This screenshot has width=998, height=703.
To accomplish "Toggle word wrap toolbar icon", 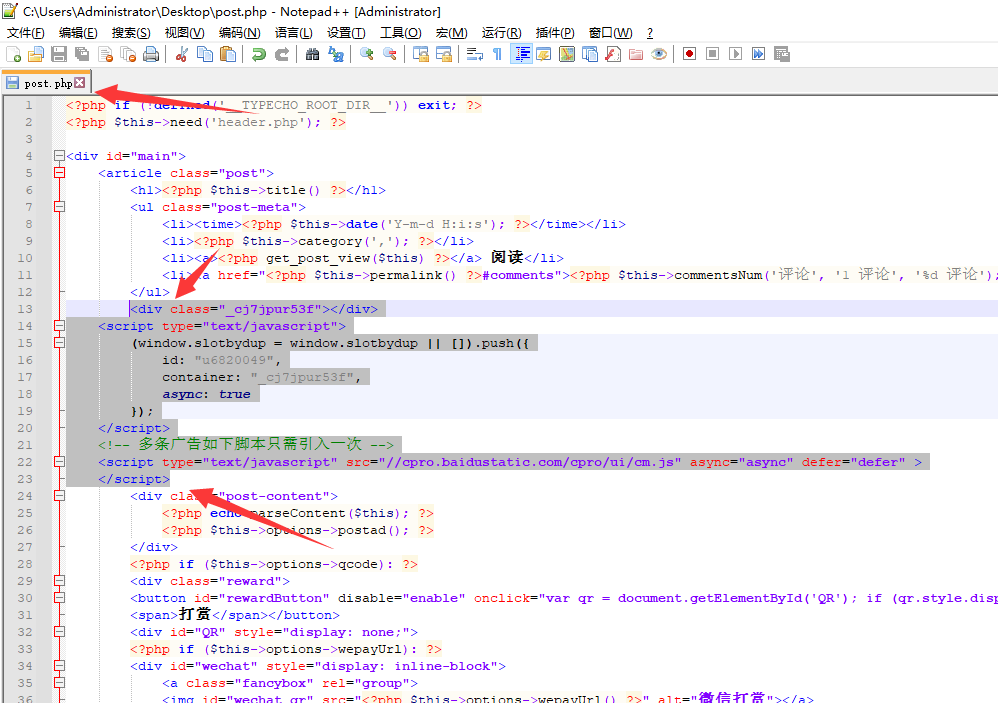I will (475, 54).
